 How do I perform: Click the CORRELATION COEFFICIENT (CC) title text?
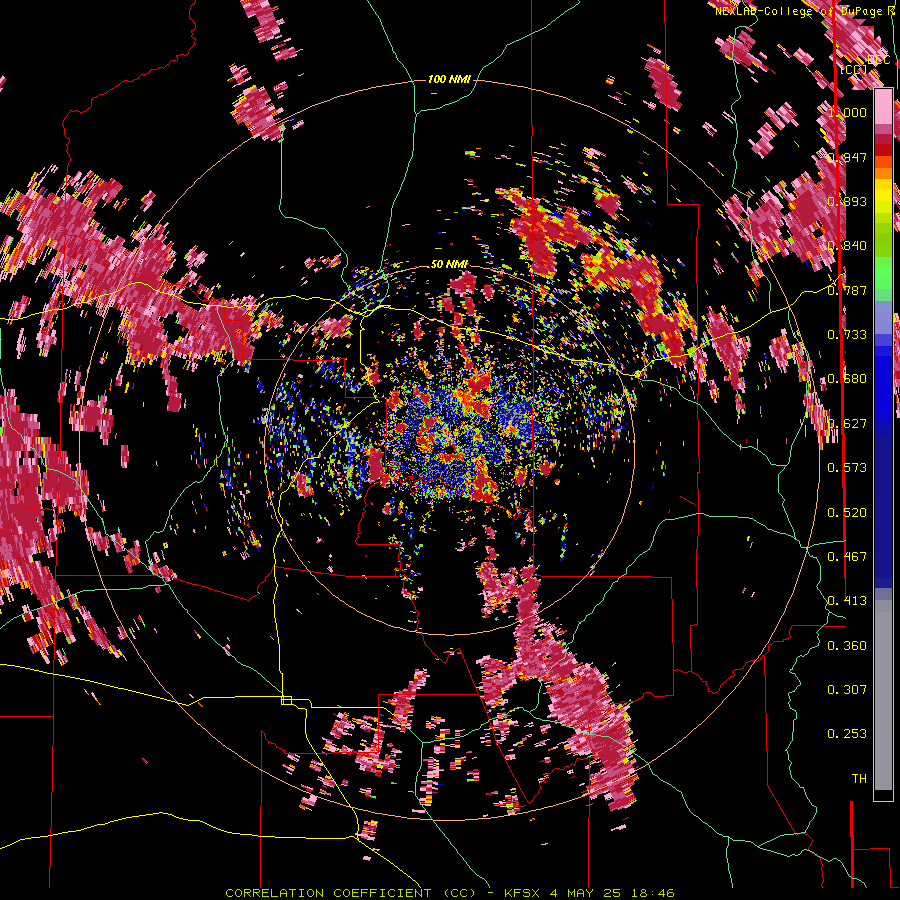[351, 893]
